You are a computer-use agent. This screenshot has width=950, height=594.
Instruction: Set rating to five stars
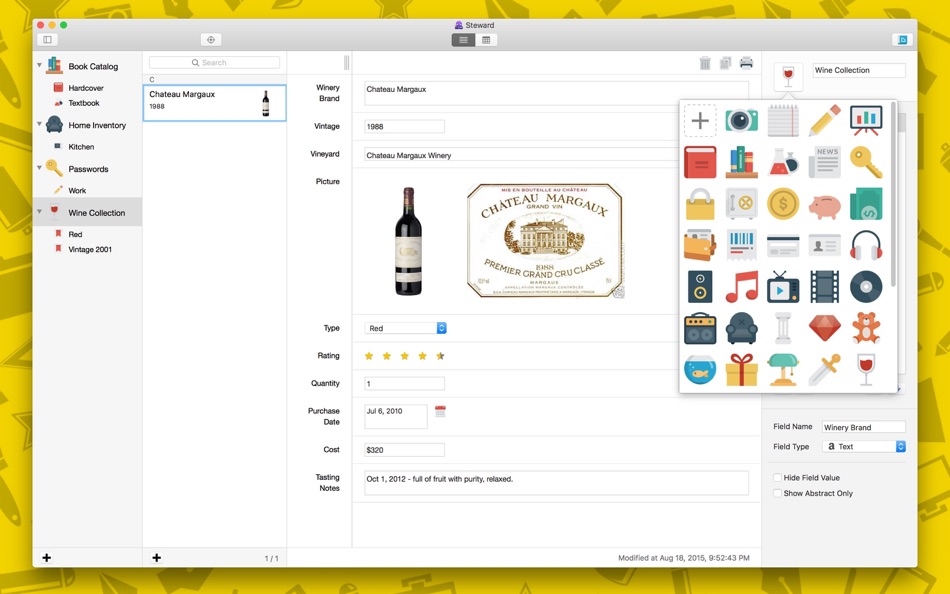pyautogui.click(x=440, y=356)
